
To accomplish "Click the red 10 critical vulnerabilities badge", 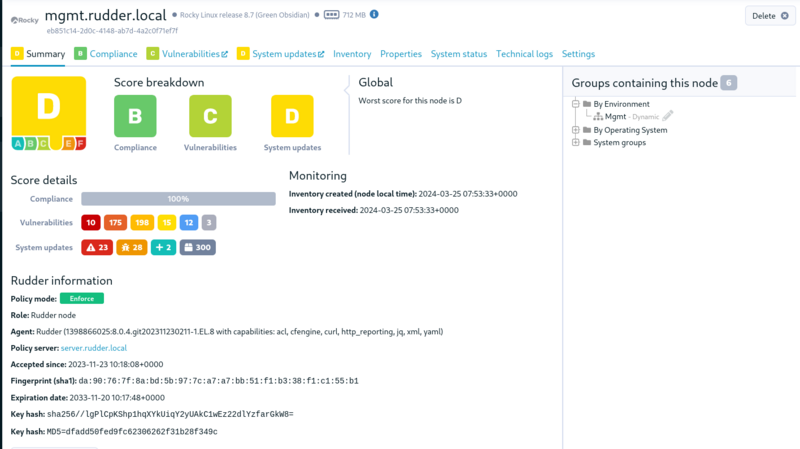I will pyautogui.click(x=91, y=222).
